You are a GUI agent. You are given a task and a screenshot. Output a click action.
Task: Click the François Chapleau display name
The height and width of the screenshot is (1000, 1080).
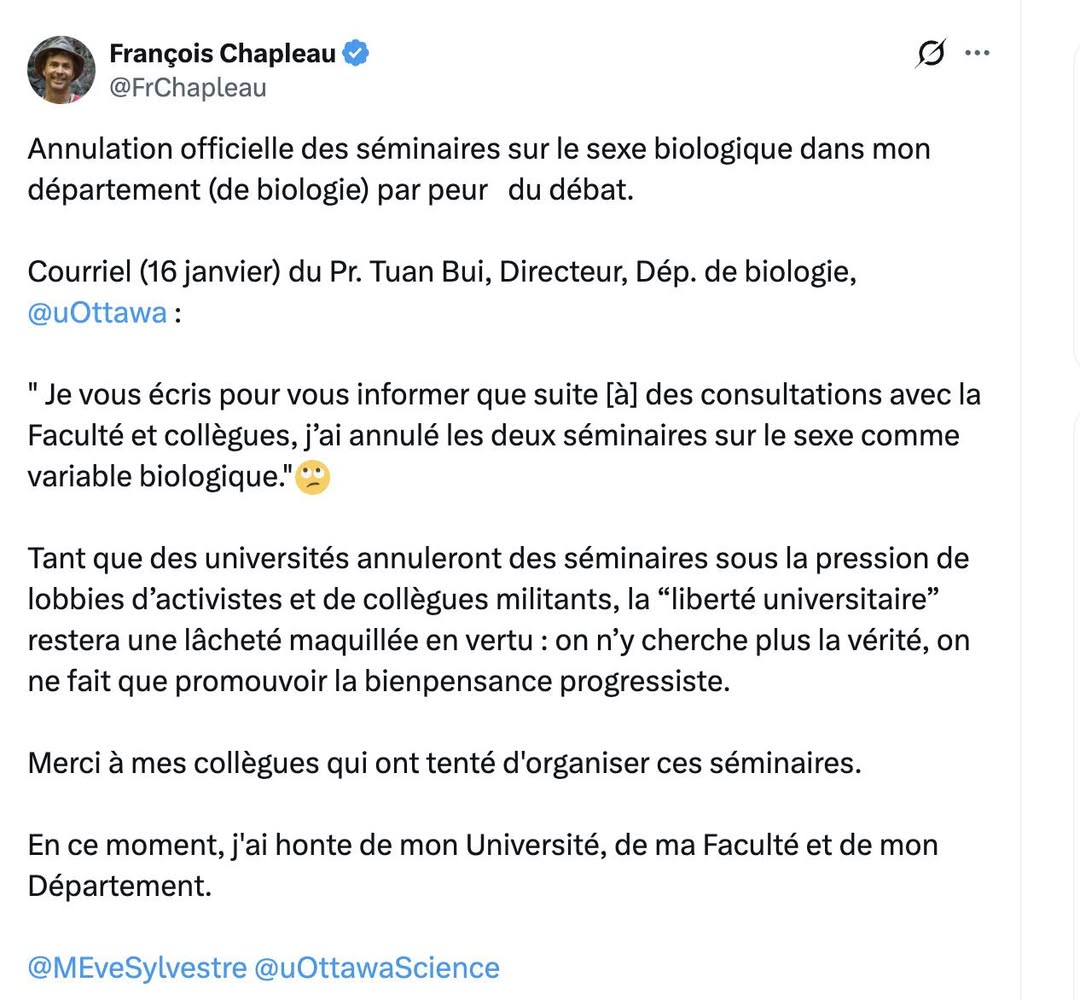(x=222, y=53)
